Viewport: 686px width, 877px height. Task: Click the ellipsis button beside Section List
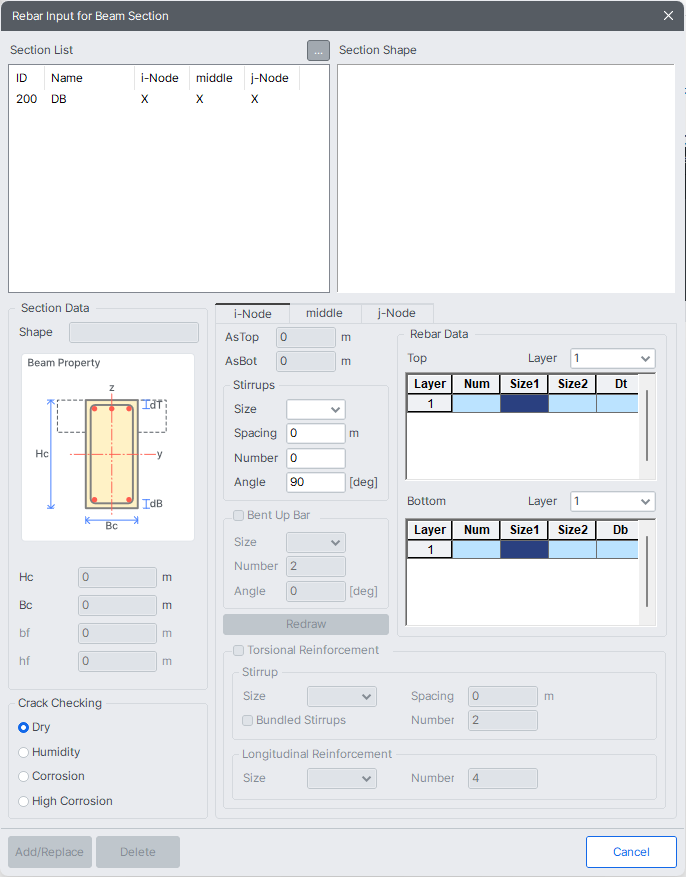pyautogui.click(x=318, y=50)
